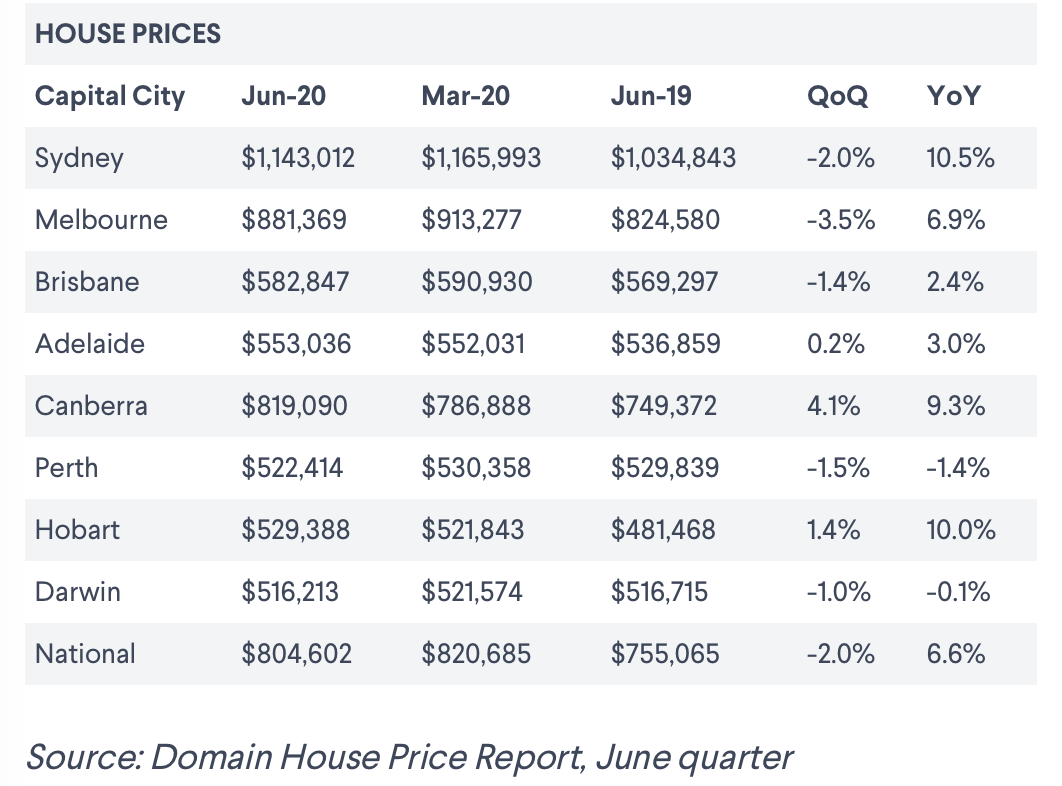The height and width of the screenshot is (786, 1062).
Task: Select the Jun-19 column header
Action: 651,96
